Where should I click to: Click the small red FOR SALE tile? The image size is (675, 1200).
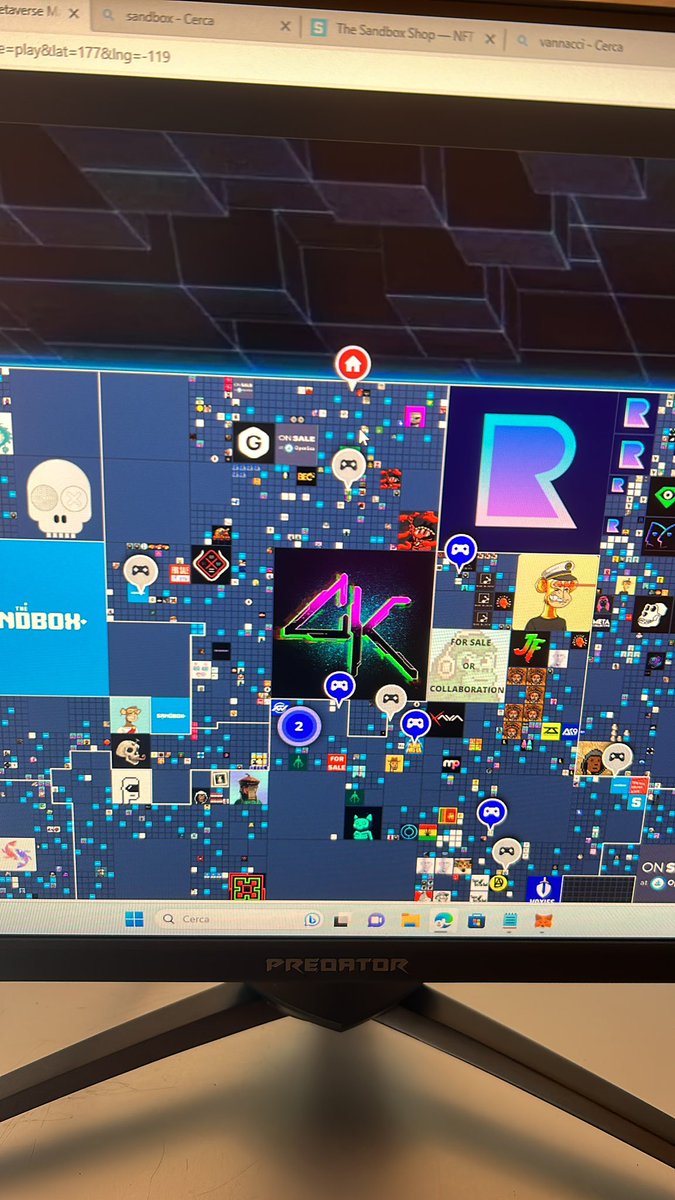337,763
